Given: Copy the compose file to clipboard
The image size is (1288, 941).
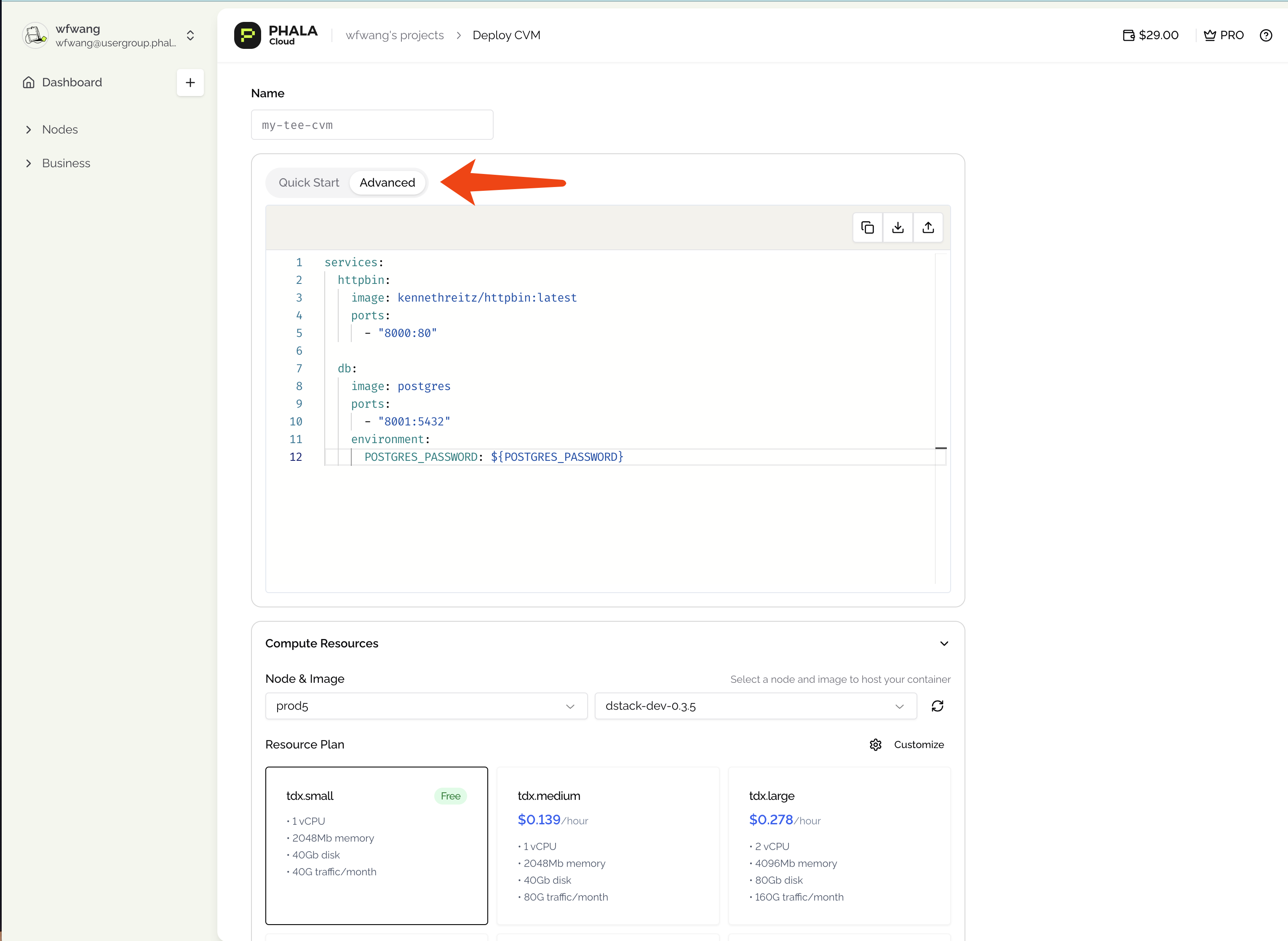Looking at the screenshot, I should [x=867, y=227].
